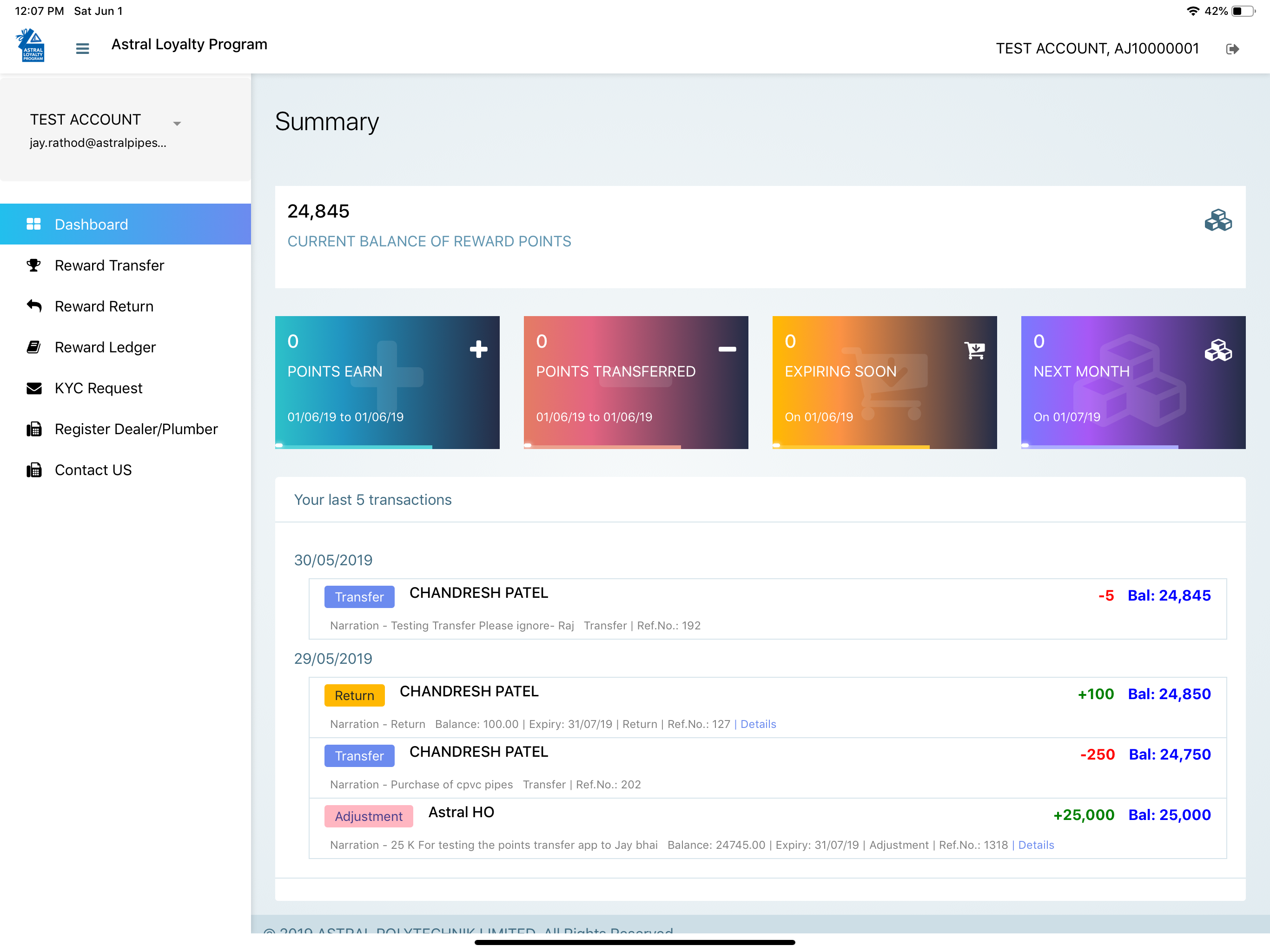This screenshot has height=952, width=1270.
Task: Click the Reward Ledger book icon
Action: [x=34, y=347]
